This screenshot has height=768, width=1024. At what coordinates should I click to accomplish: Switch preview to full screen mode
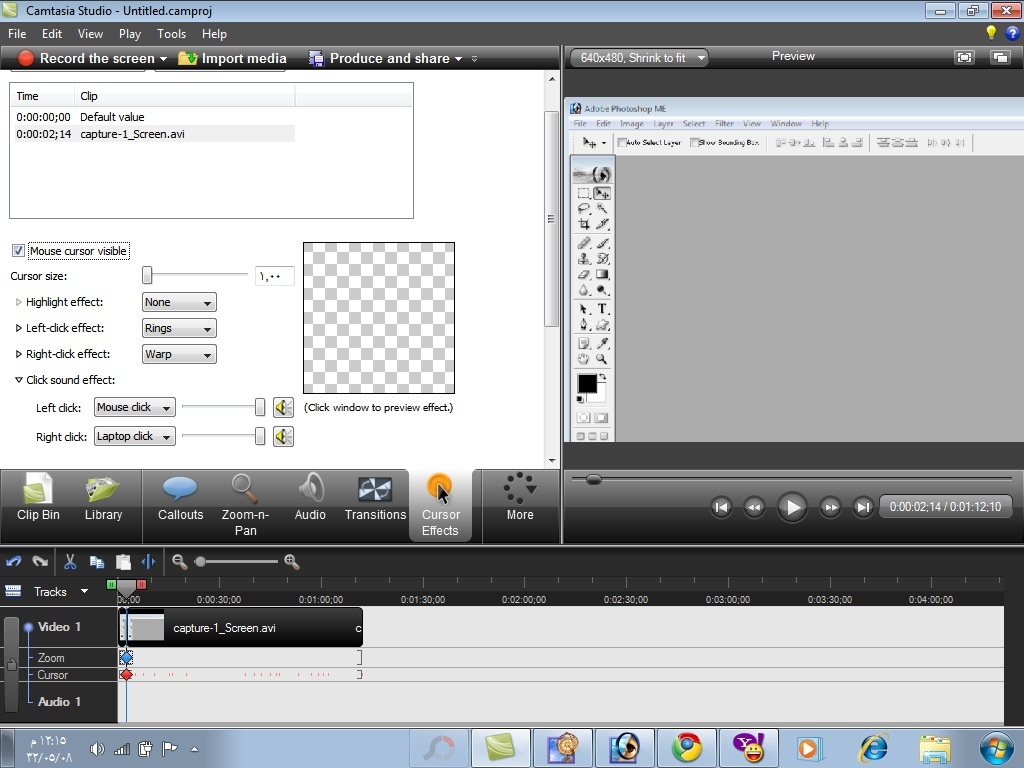tap(964, 58)
